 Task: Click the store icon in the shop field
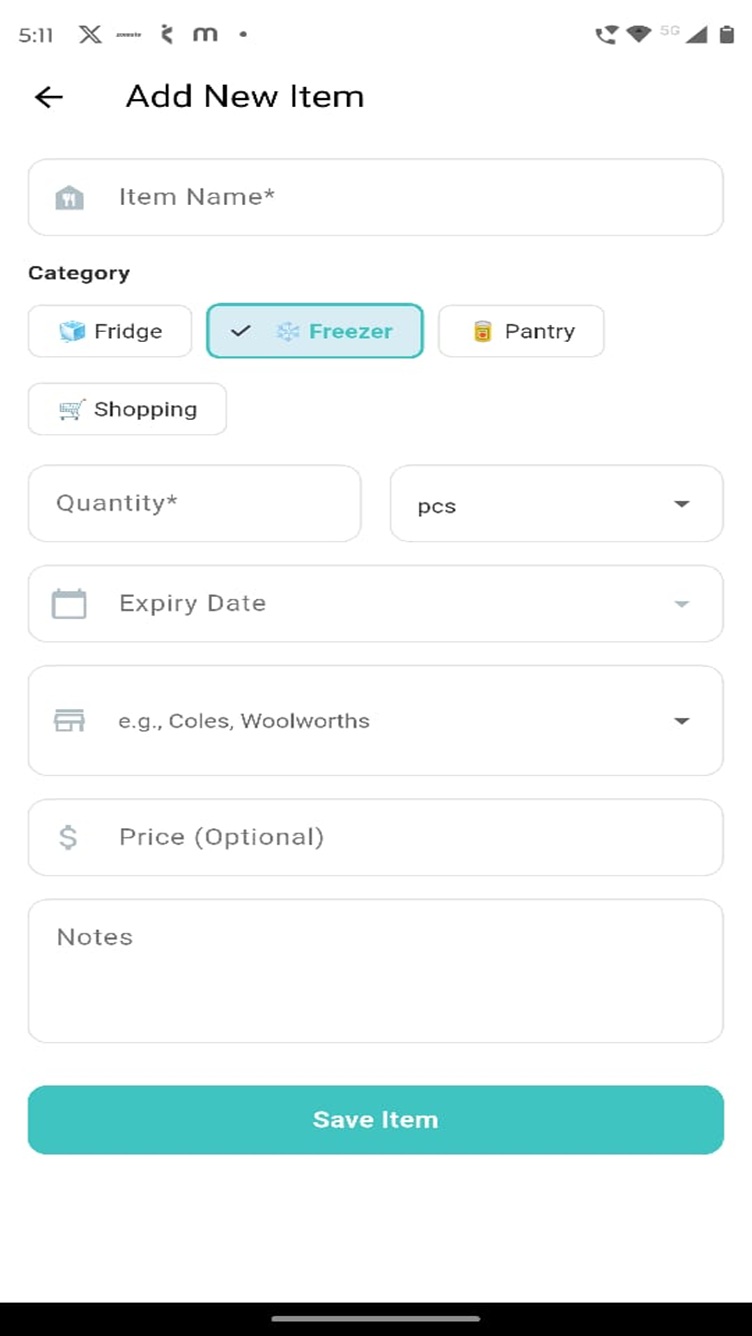tap(69, 721)
